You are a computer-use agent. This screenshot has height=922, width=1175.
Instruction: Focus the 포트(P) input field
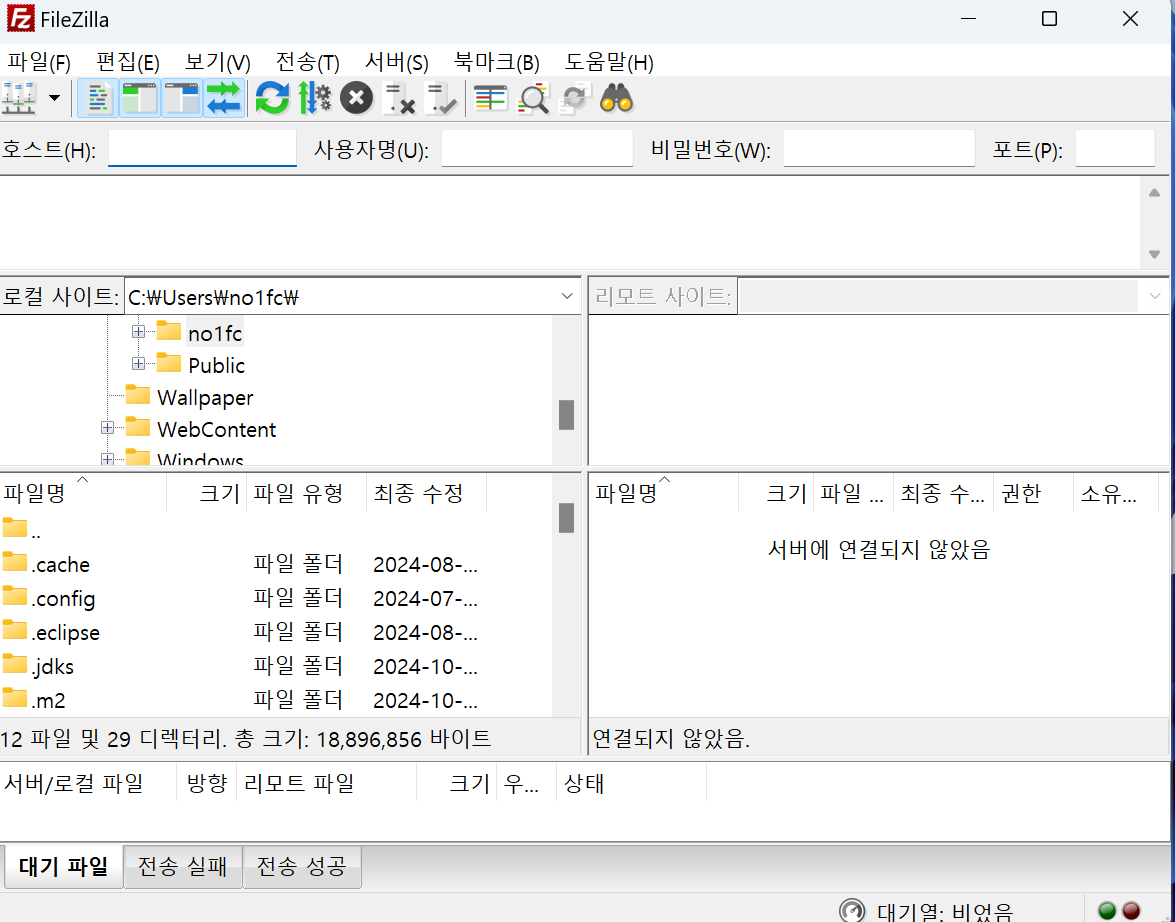tap(1115, 148)
